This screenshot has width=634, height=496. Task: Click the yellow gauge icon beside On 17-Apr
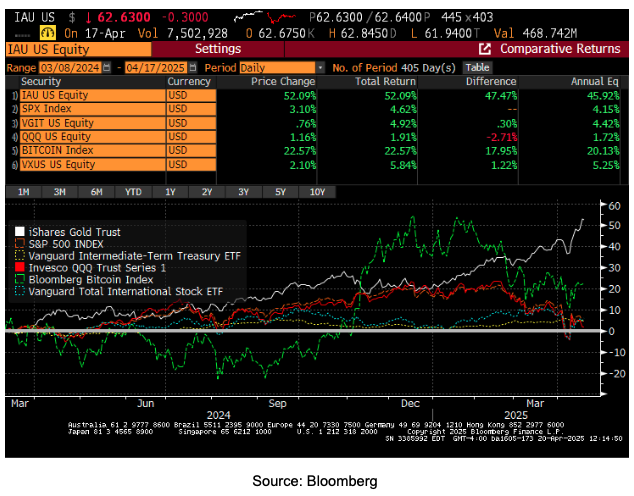point(48,32)
